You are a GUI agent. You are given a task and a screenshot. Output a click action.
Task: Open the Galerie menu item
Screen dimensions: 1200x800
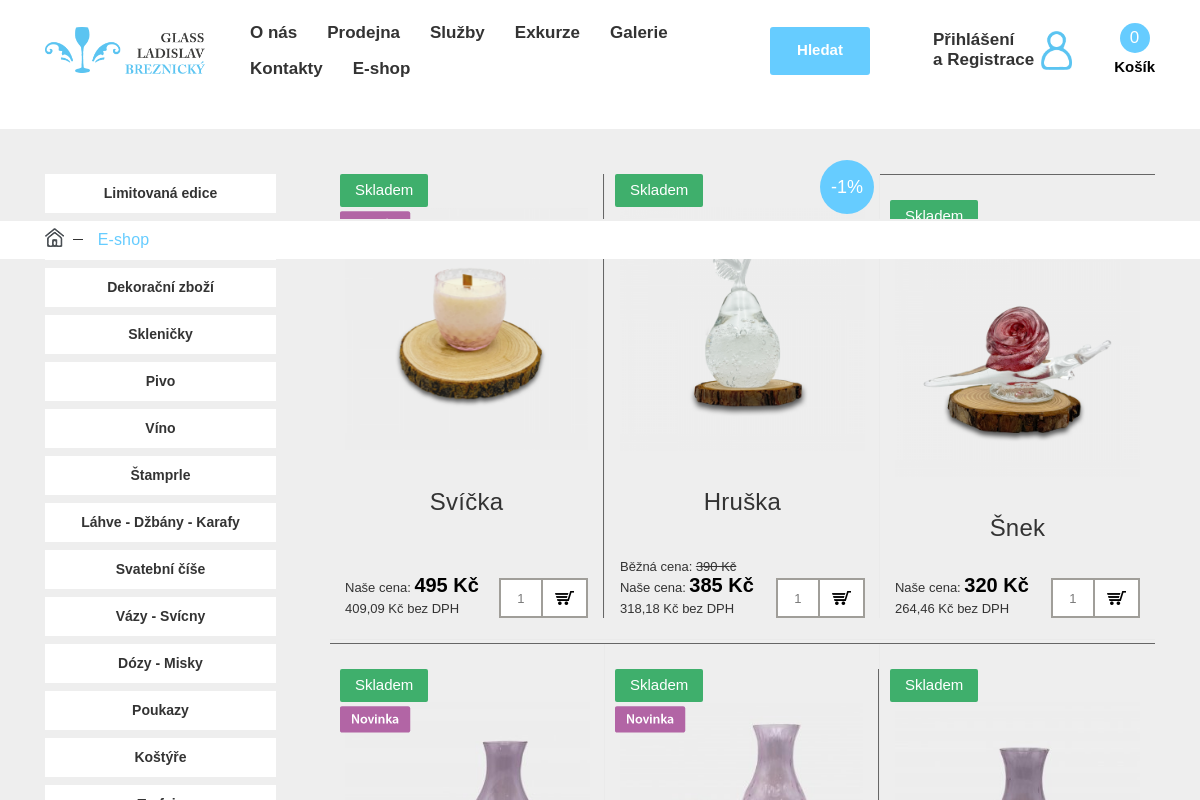tap(639, 32)
